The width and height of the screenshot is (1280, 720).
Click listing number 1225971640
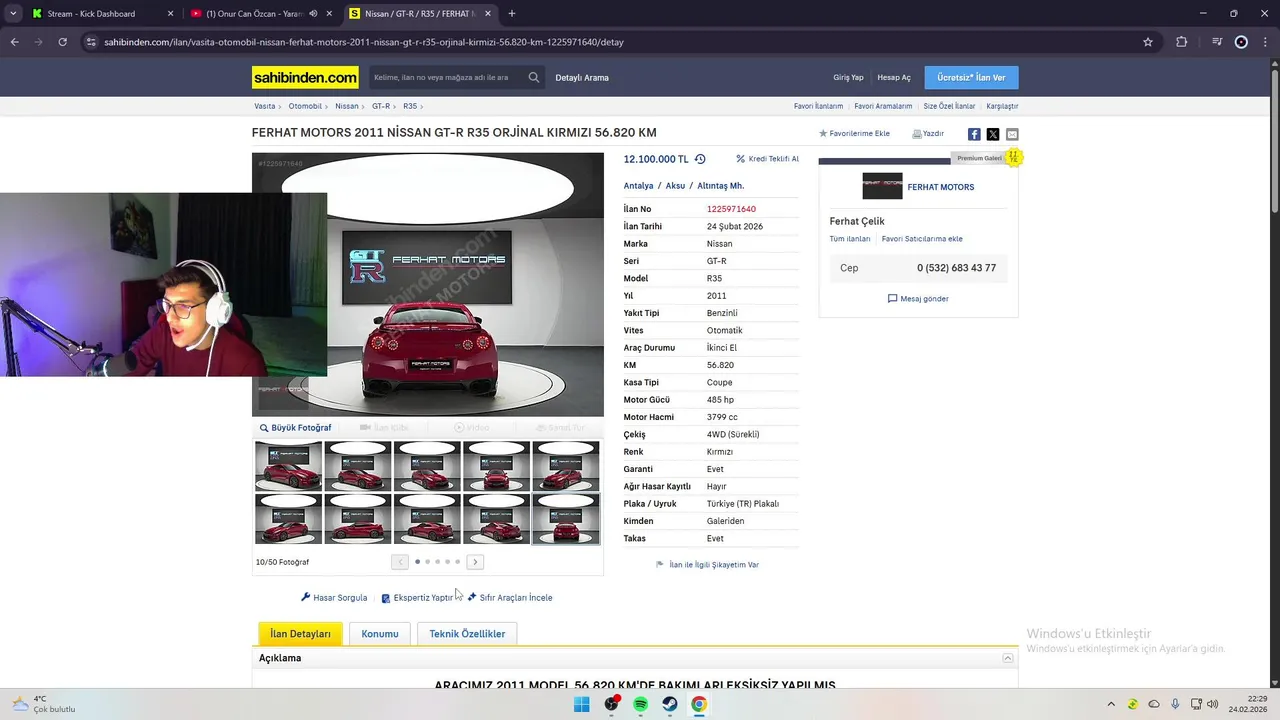coord(731,209)
